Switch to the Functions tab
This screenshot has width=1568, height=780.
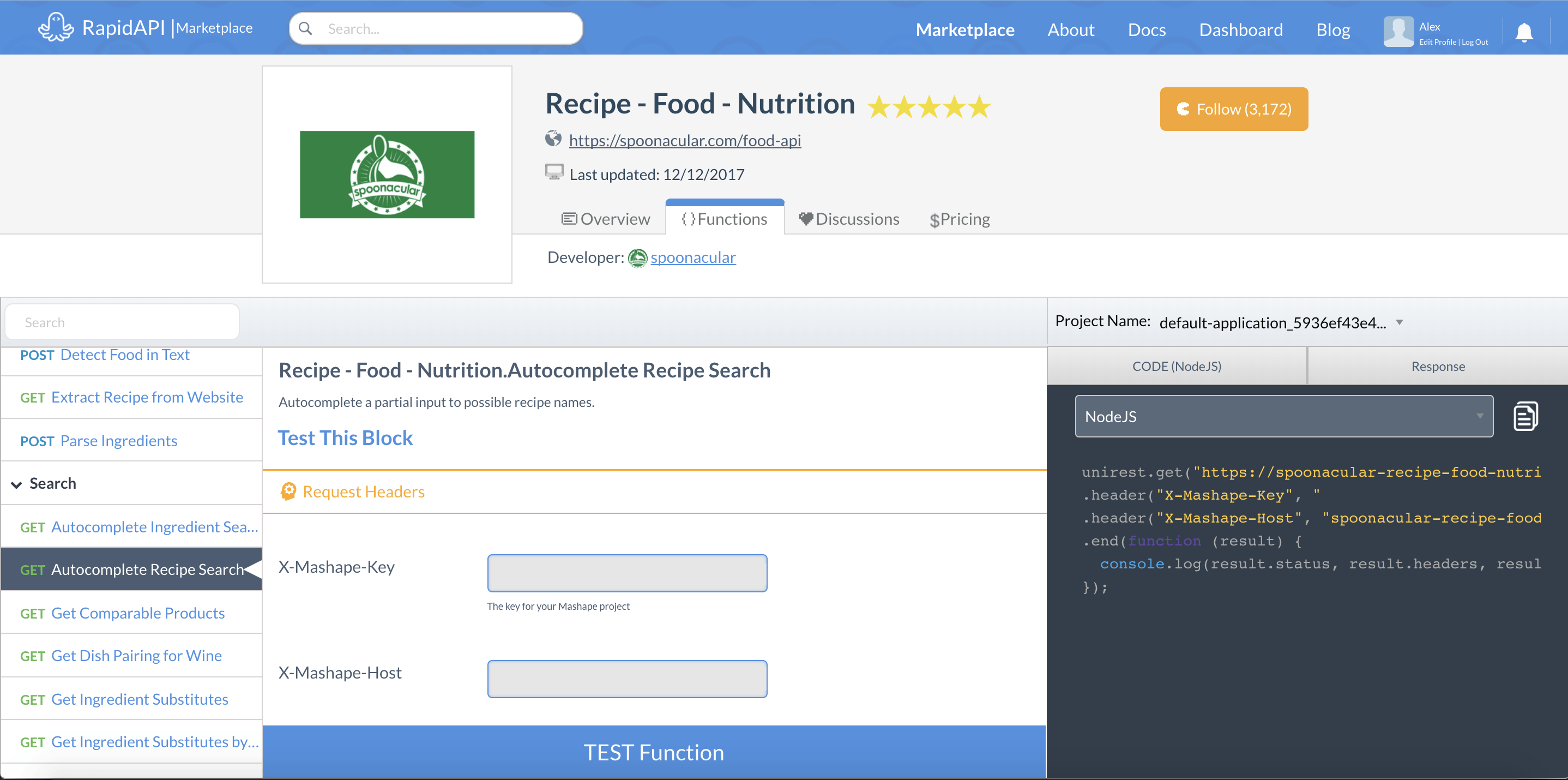coord(725,219)
